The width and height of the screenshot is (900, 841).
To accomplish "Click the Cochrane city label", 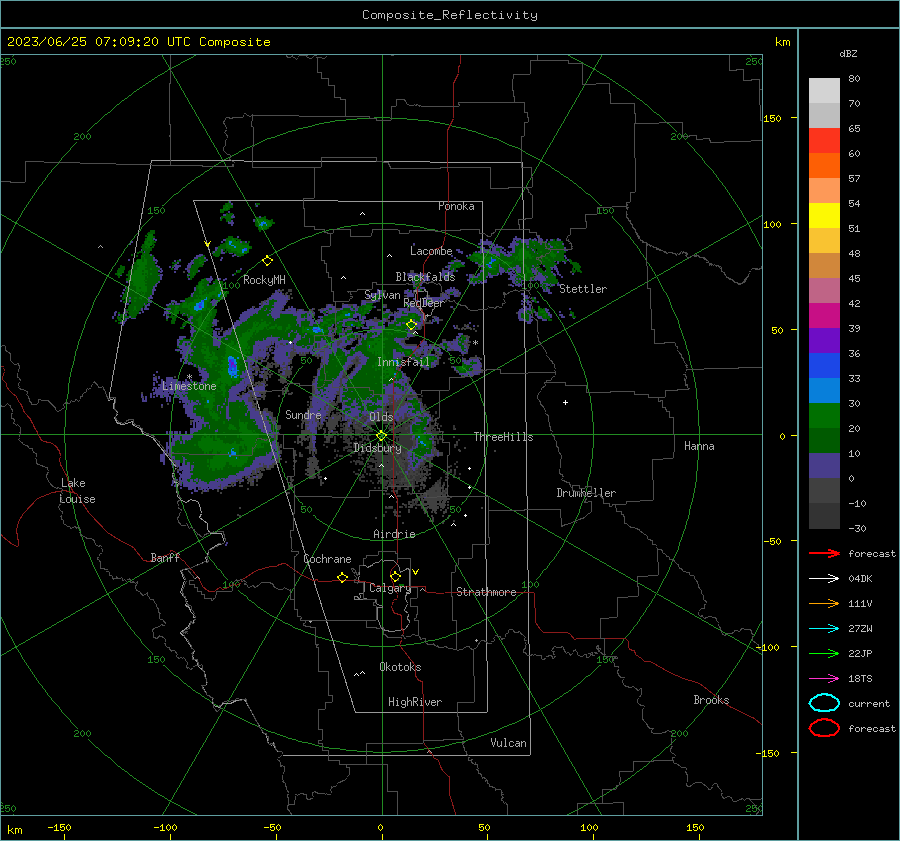I will point(327,559).
